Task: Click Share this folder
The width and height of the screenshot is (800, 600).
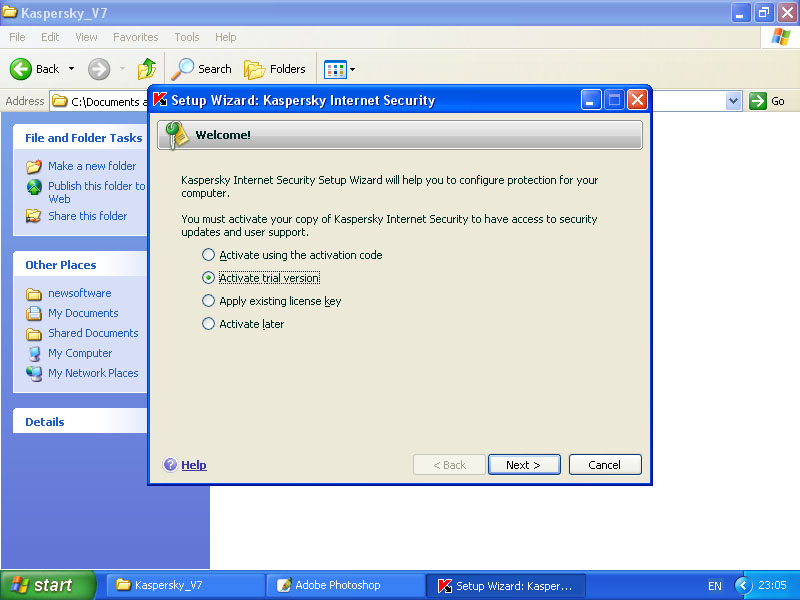Action: point(87,216)
